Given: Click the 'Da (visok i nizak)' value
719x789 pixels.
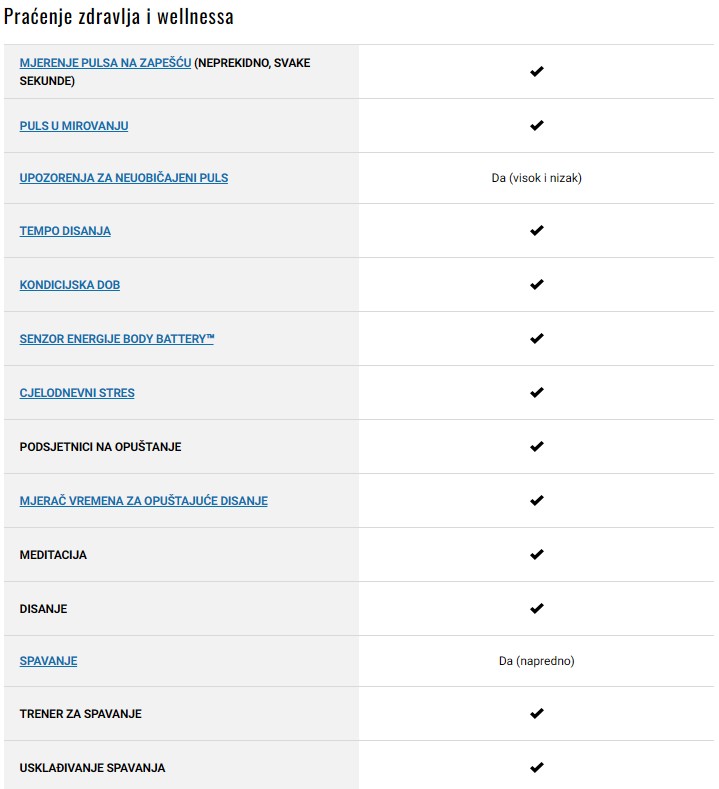Looking at the screenshot, I should 537,178.
